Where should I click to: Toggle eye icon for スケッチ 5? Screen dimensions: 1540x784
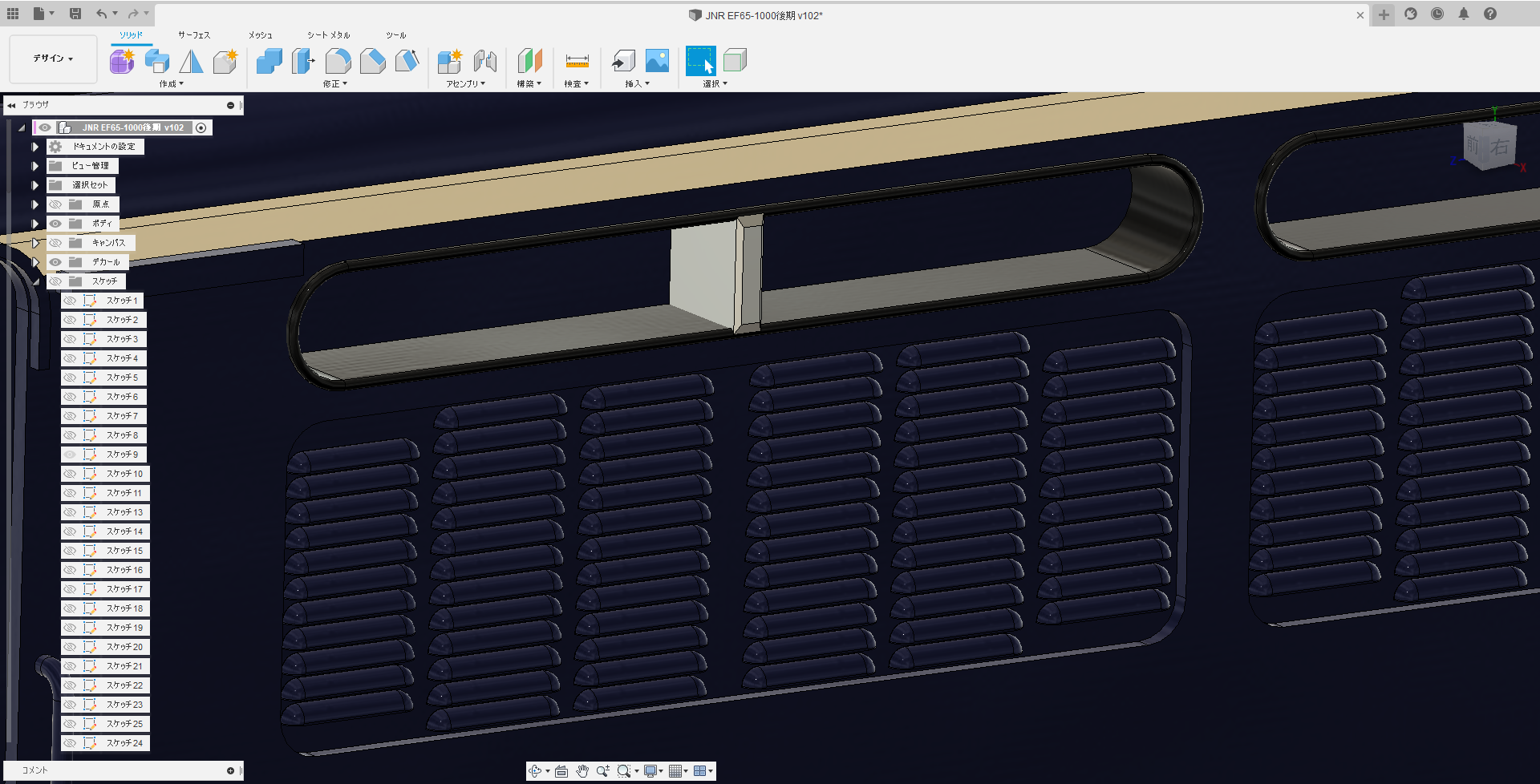(x=71, y=378)
